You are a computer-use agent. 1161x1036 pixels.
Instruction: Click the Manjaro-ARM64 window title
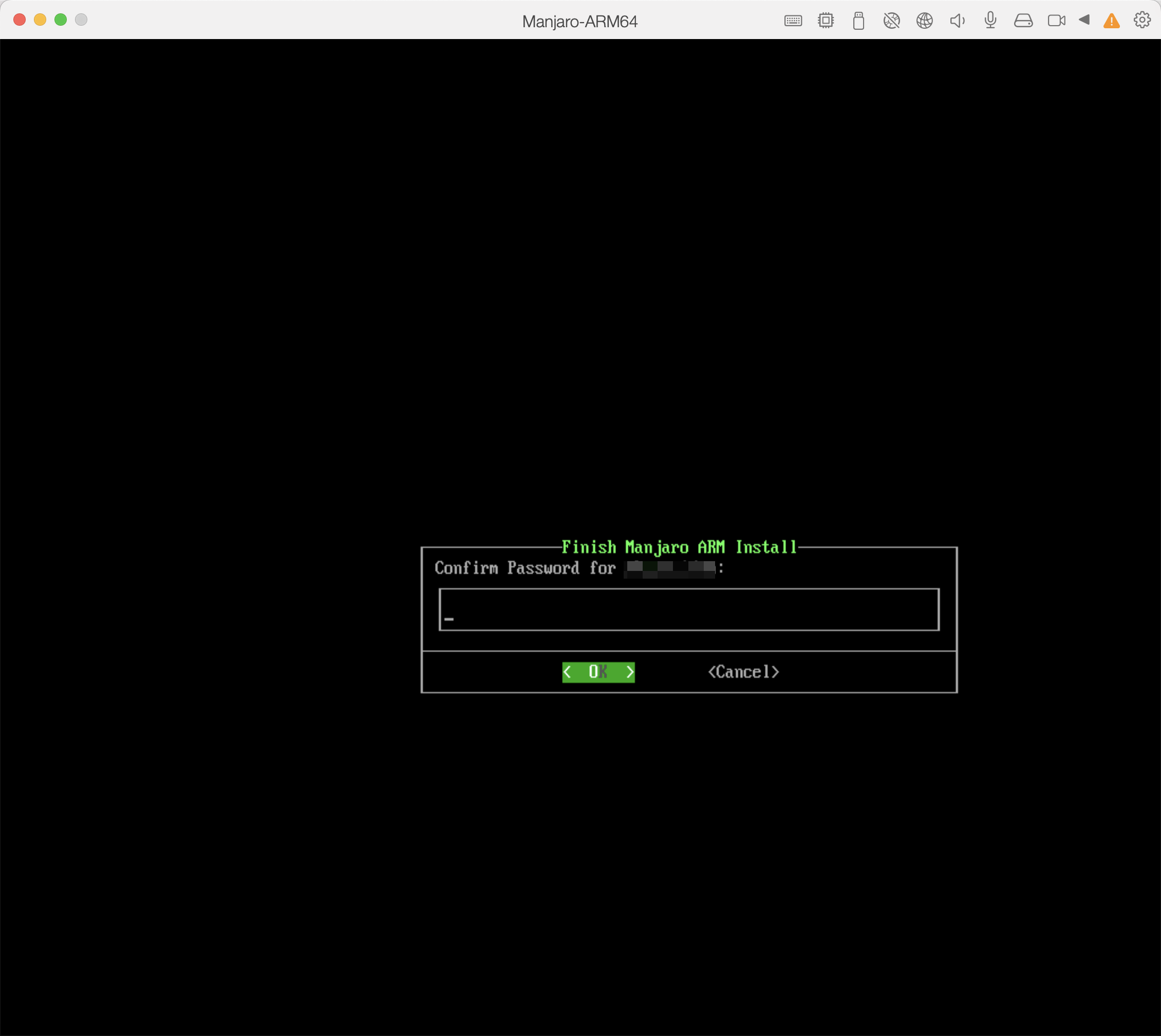click(x=580, y=22)
